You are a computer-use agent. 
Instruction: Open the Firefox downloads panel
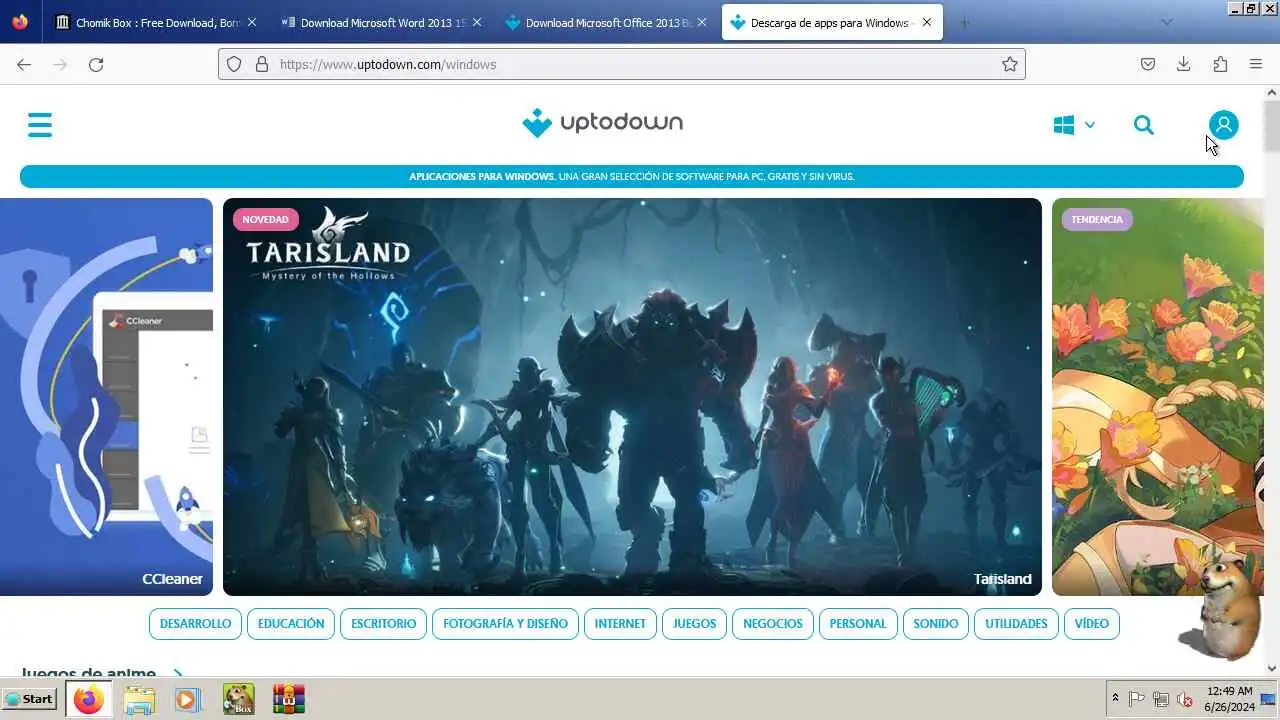(x=1184, y=64)
